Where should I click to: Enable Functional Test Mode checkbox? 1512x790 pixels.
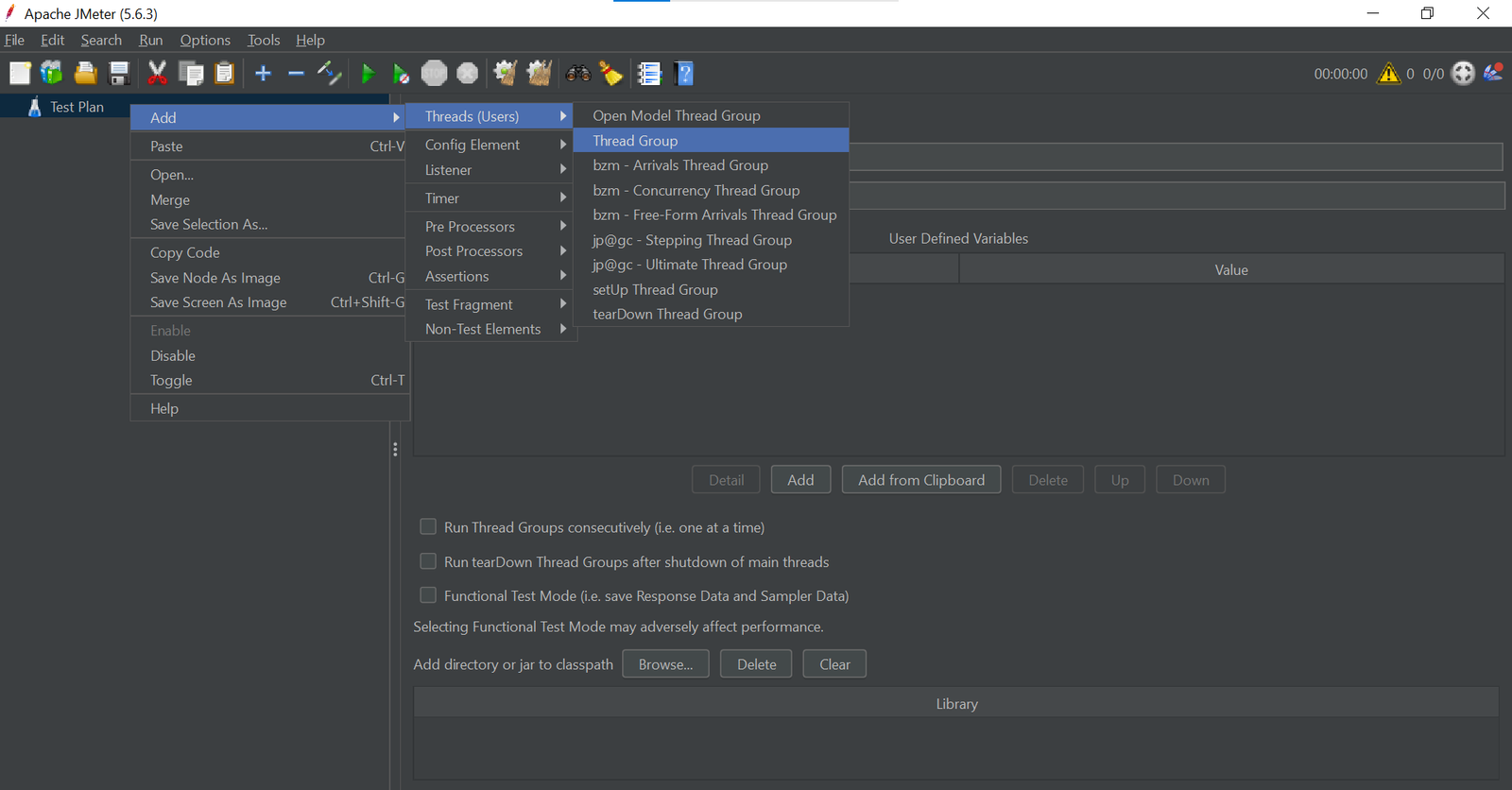coord(428,595)
